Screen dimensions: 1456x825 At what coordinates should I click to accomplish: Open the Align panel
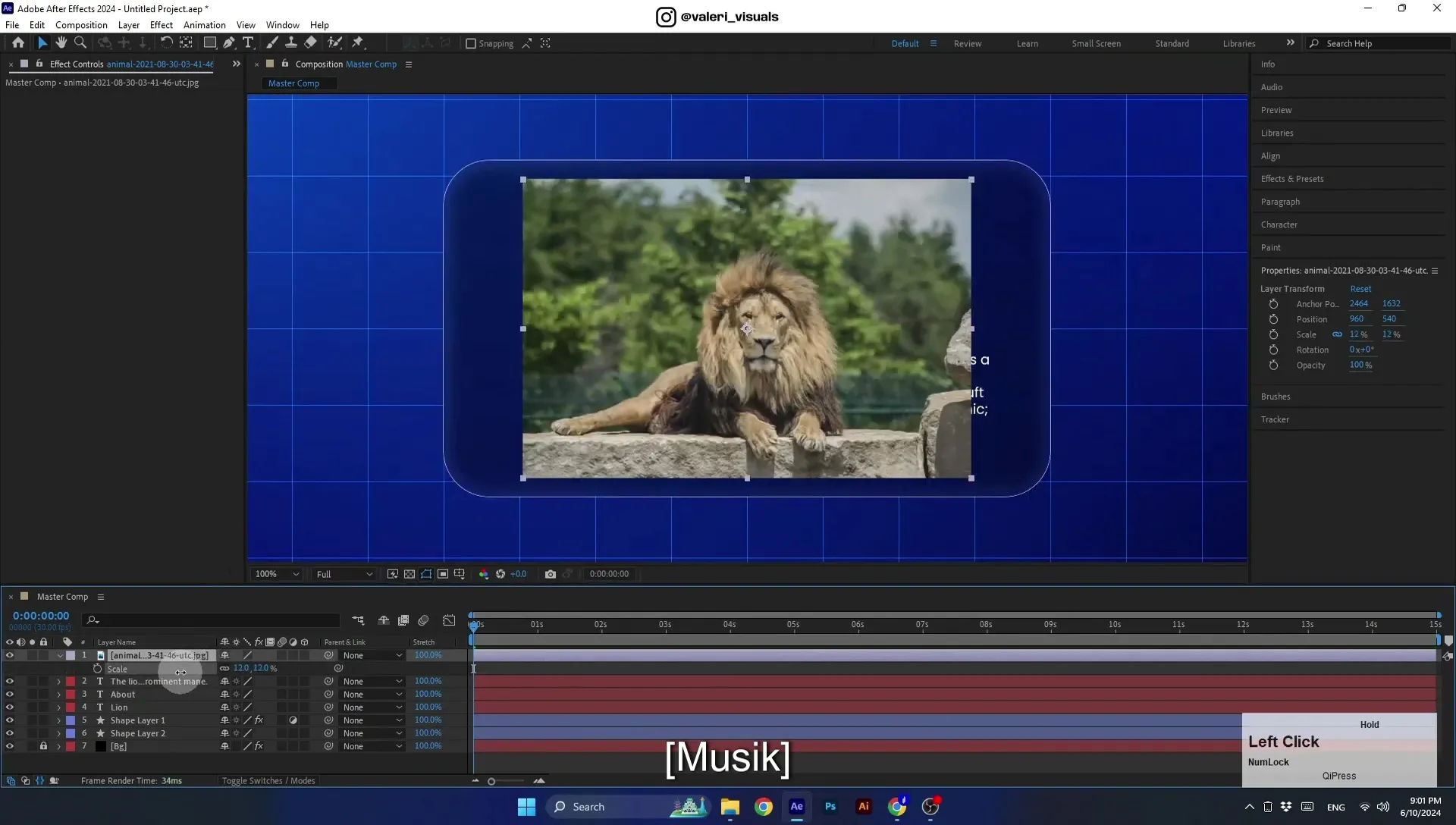tap(1270, 156)
